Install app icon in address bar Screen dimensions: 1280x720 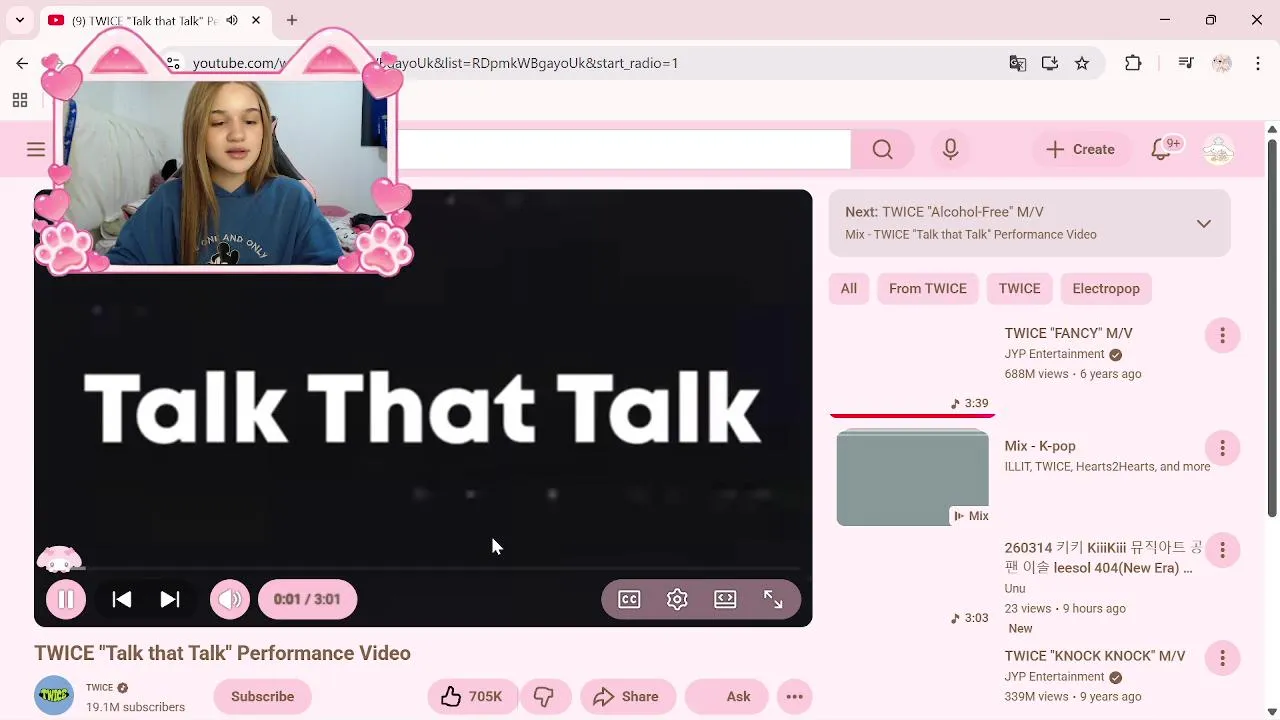[1050, 63]
